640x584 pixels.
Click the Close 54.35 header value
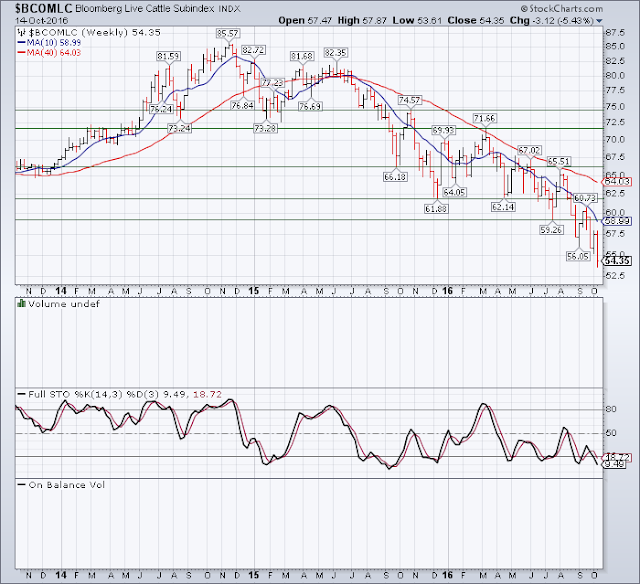point(476,20)
